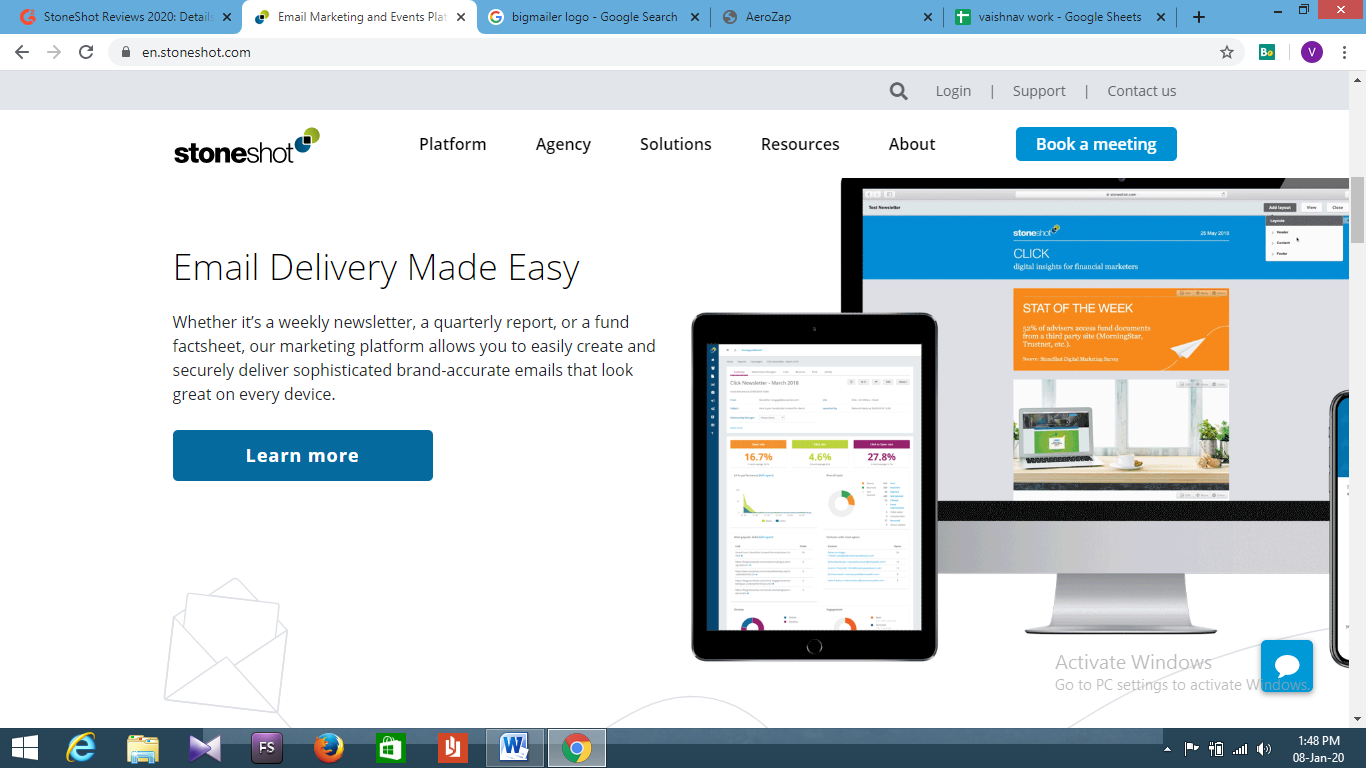The image size is (1366, 768).
Task: Open the About menu
Action: (x=912, y=144)
